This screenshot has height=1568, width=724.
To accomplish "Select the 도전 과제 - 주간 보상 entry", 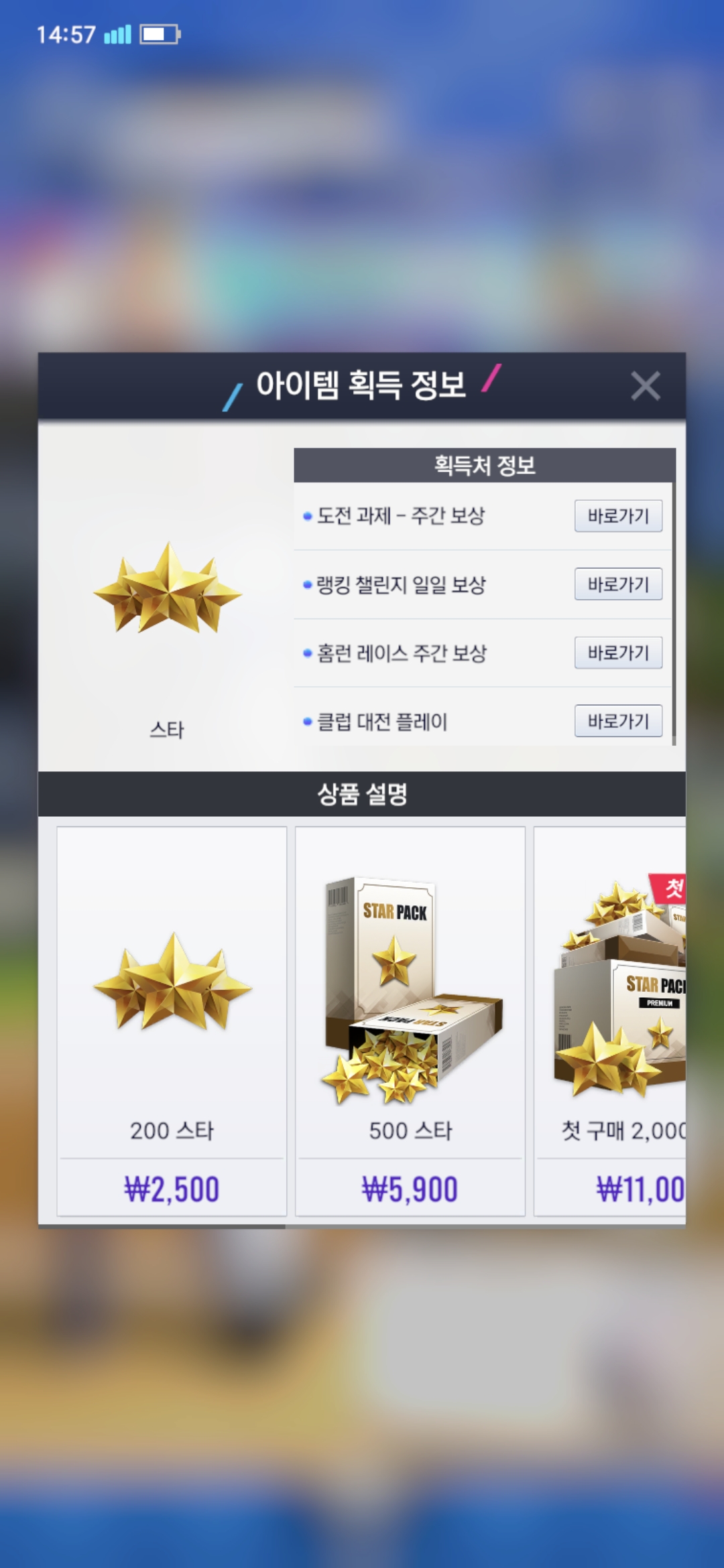I will click(x=400, y=516).
